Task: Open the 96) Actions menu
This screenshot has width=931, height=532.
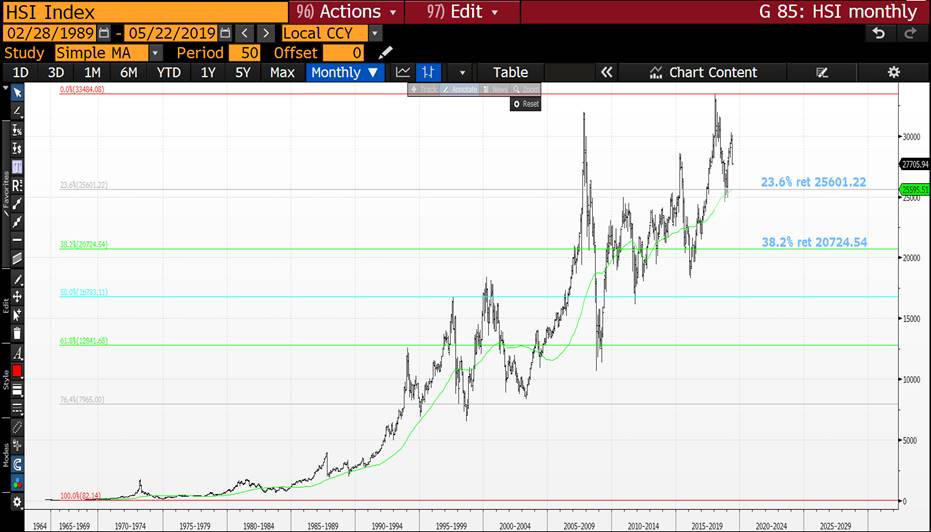Action: point(347,11)
